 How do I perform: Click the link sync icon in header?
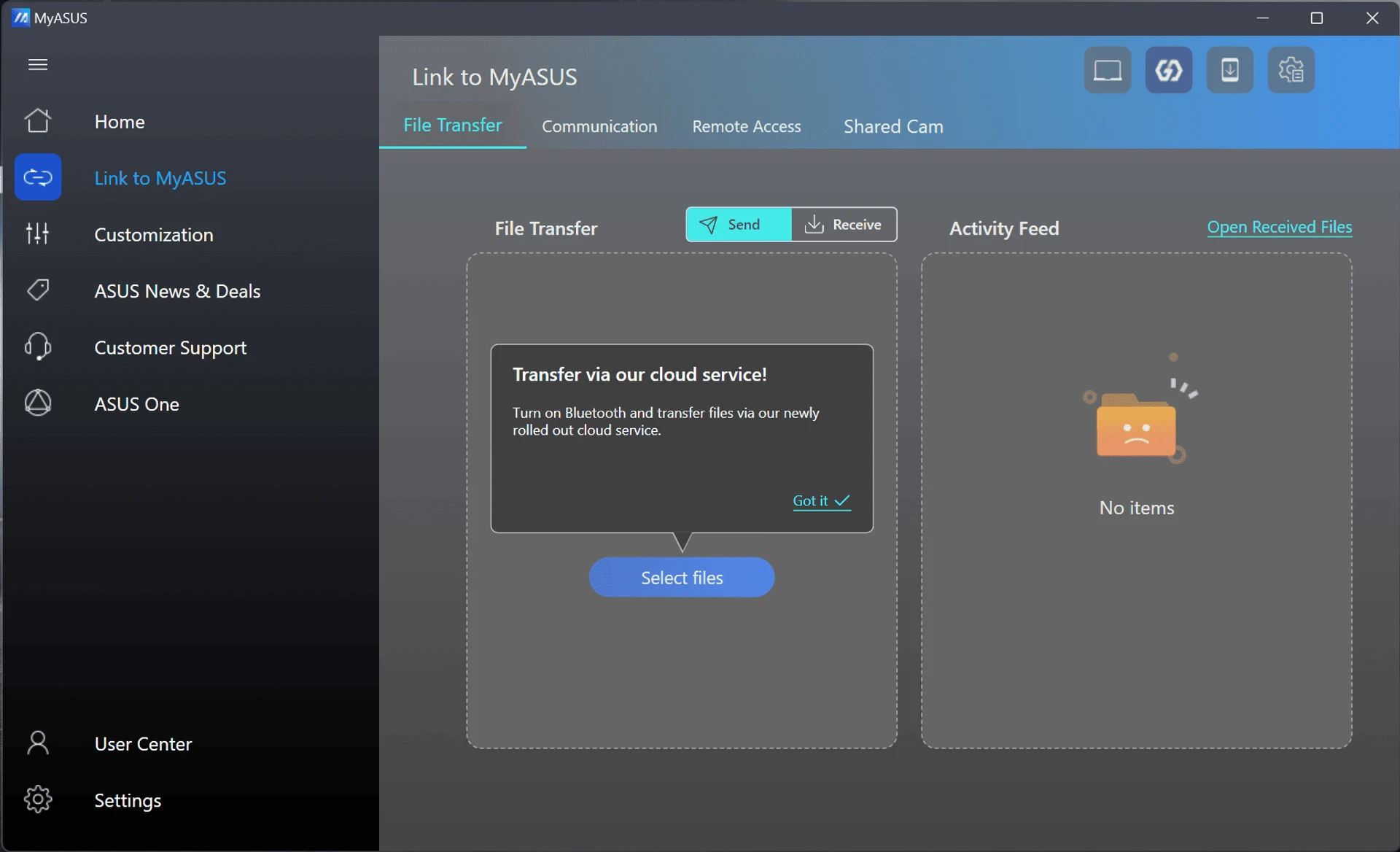click(1169, 71)
